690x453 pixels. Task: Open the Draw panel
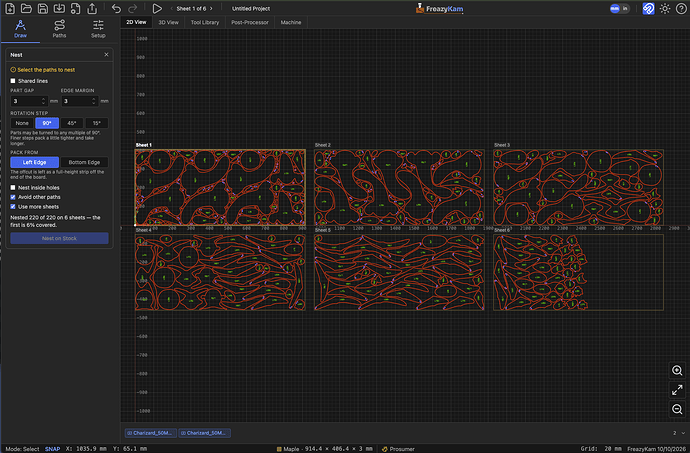coord(20,29)
